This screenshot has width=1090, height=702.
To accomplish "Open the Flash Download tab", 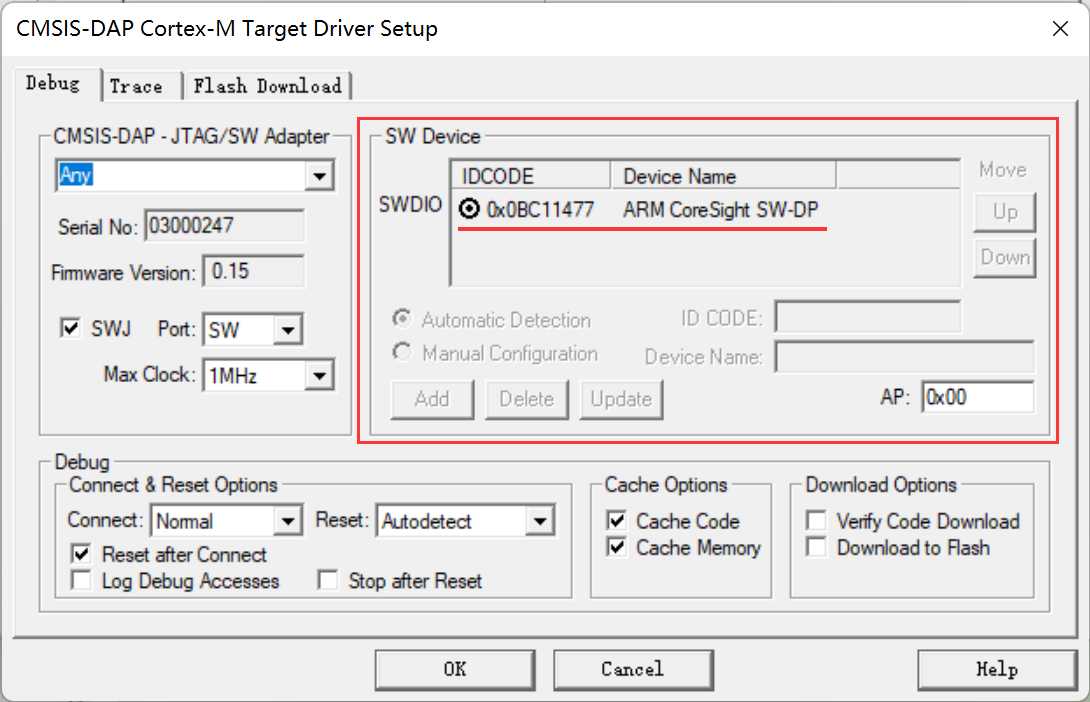I will [x=267, y=86].
